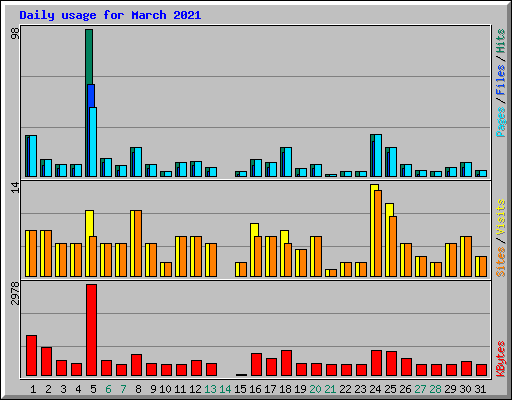Click the cyan pages bar for day 24
This screenshot has width=512, height=400.
click(378, 155)
